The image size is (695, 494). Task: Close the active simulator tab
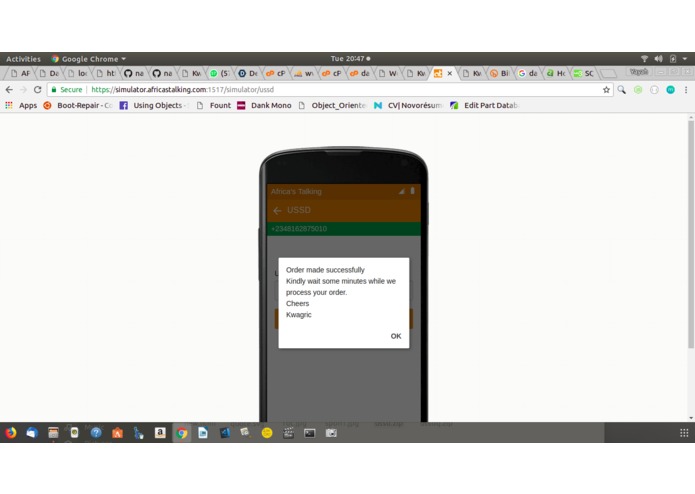[x=449, y=74]
